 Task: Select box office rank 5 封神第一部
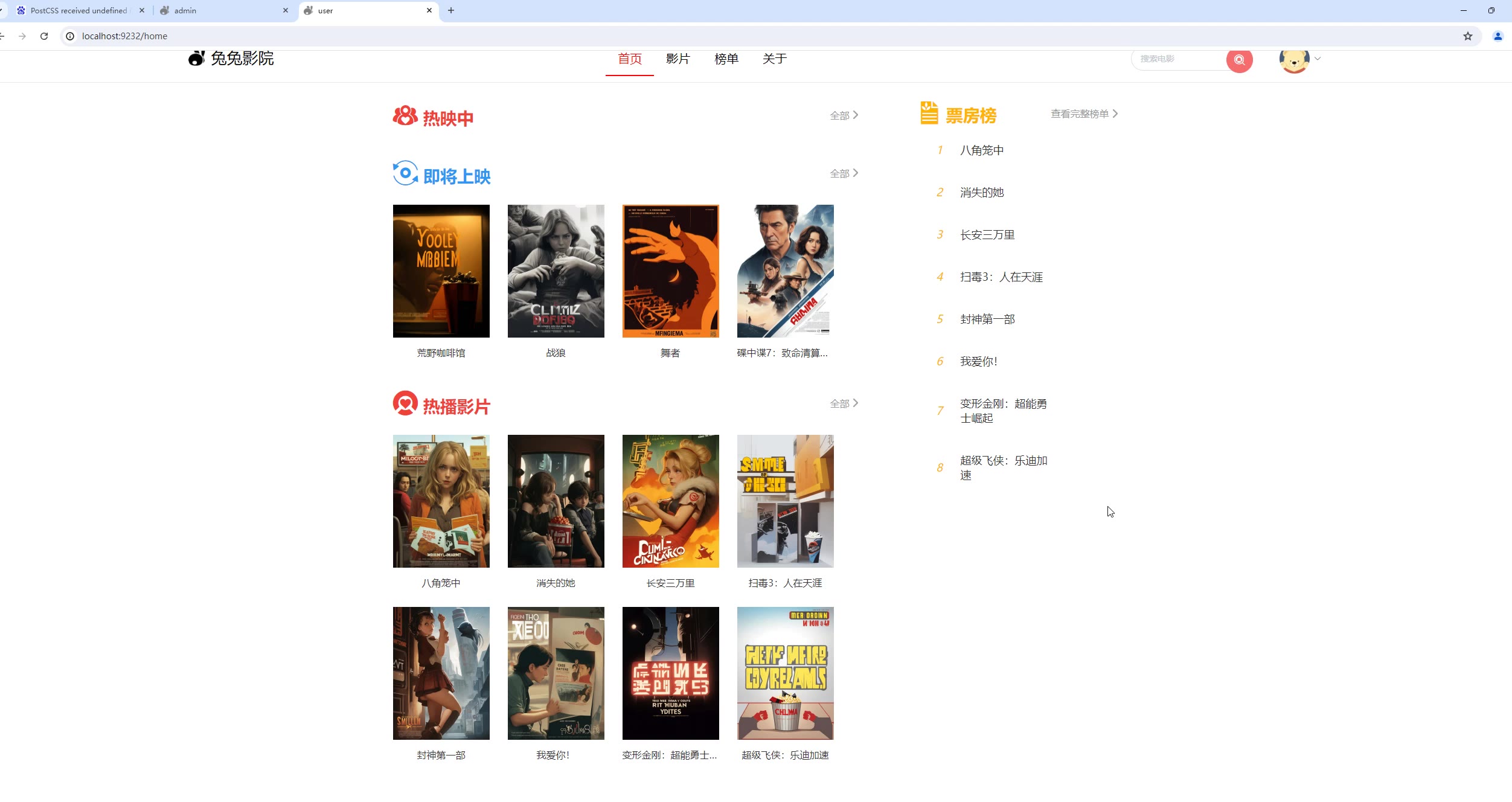coord(988,319)
